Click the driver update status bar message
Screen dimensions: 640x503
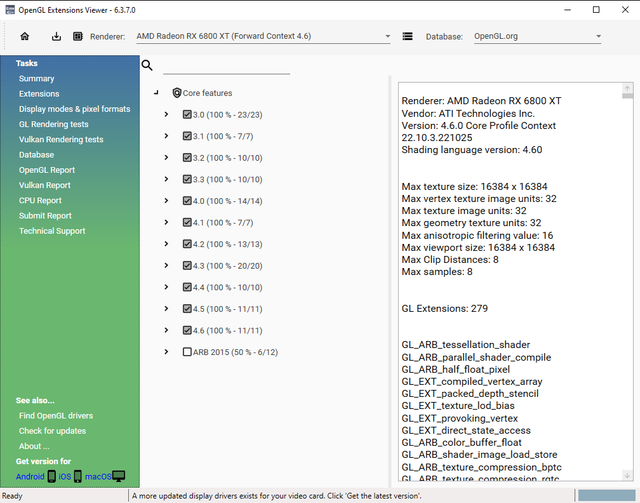pyautogui.click(x=276, y=496)
